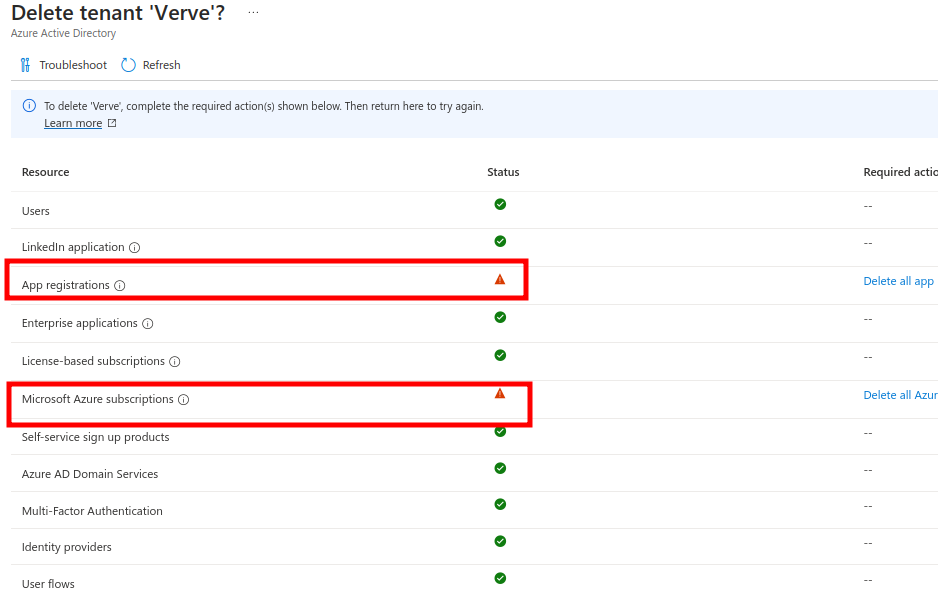Click info icon beside Enterprise applications
The image size is (938, 595).
(148, 324)
